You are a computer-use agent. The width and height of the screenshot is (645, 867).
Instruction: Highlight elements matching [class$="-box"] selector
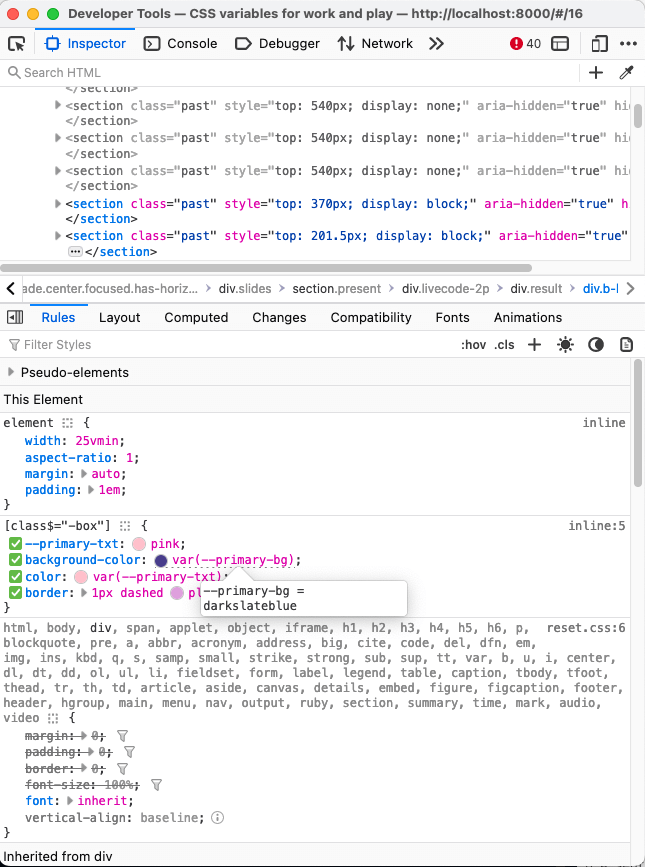[x=125, y=526]
